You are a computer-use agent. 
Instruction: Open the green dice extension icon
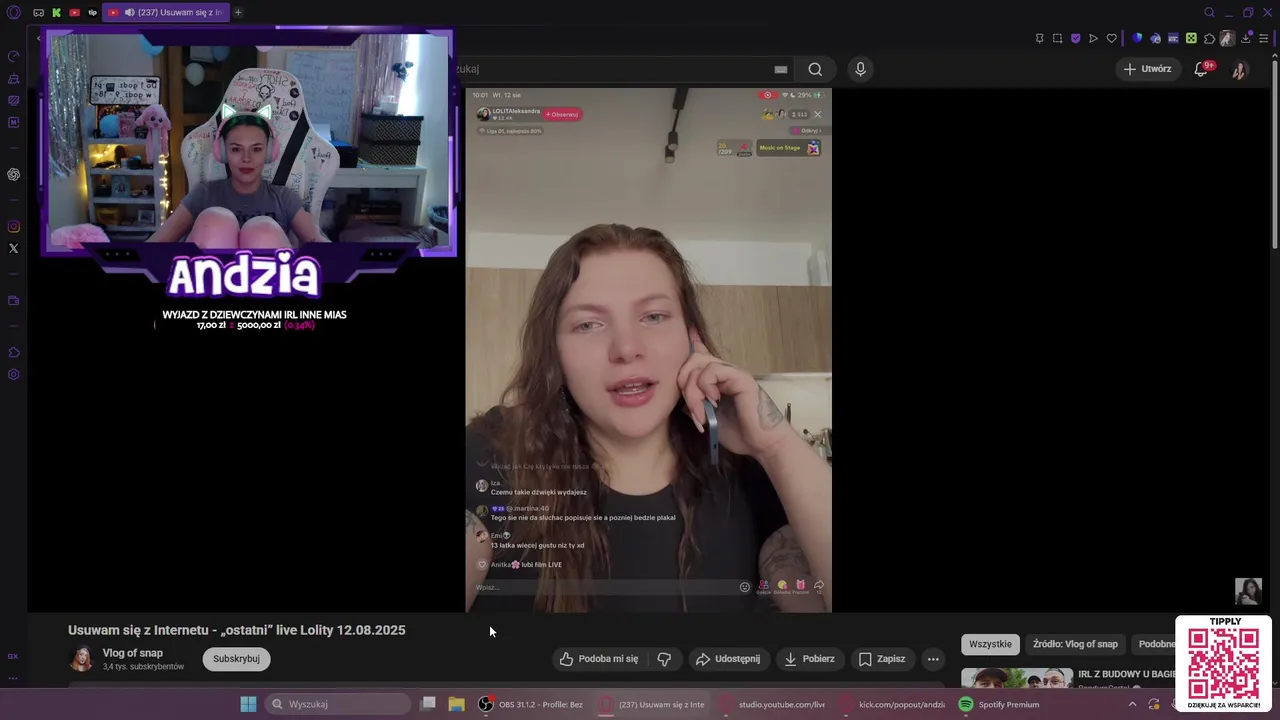[x=1191, y=39]
